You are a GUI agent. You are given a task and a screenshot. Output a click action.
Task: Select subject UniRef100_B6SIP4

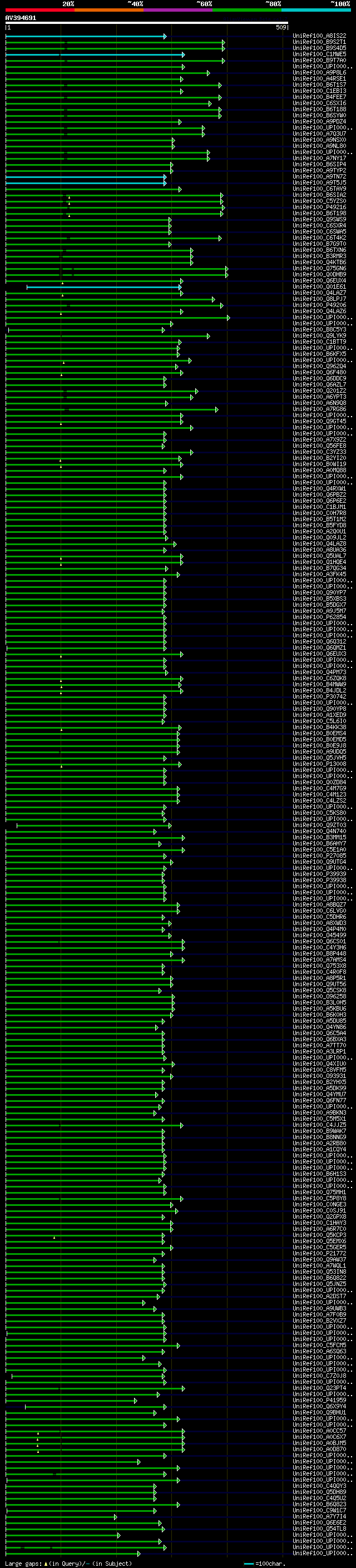tap(319, 164)
